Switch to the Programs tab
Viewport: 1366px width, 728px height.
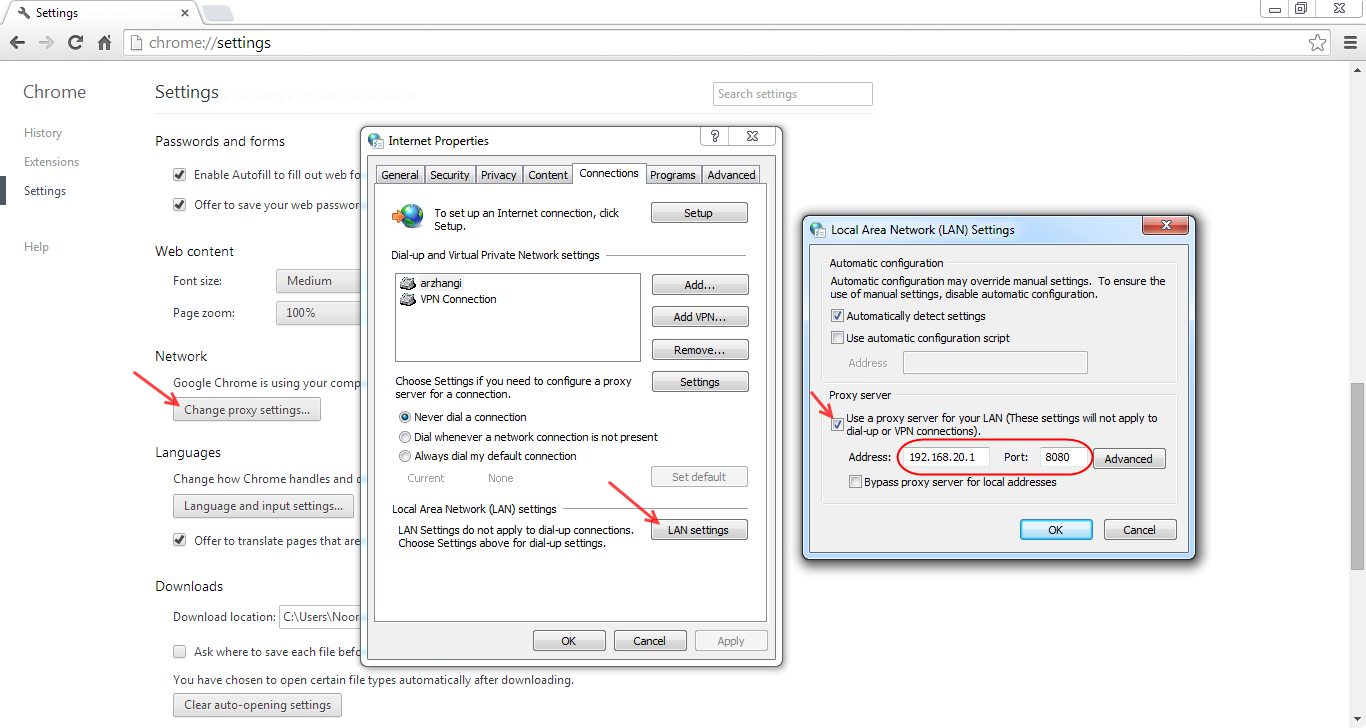pos(673,175)
